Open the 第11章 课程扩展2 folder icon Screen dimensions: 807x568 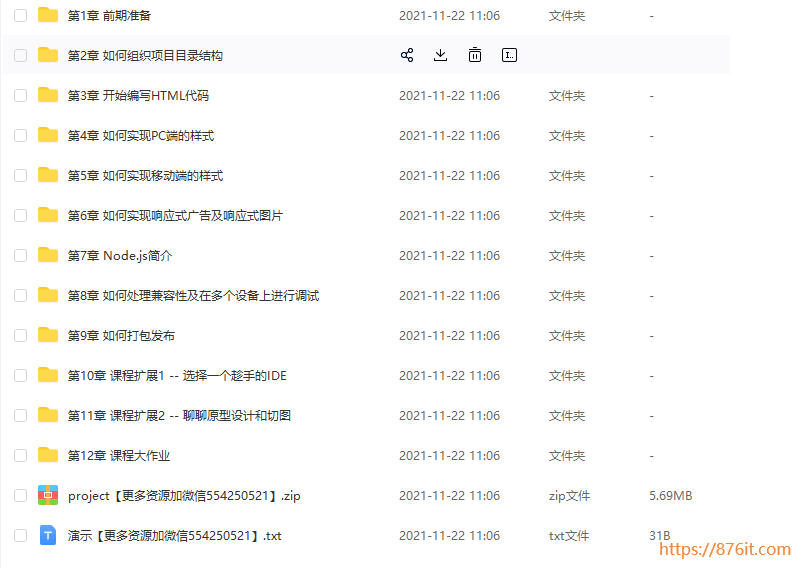(48, 415)
